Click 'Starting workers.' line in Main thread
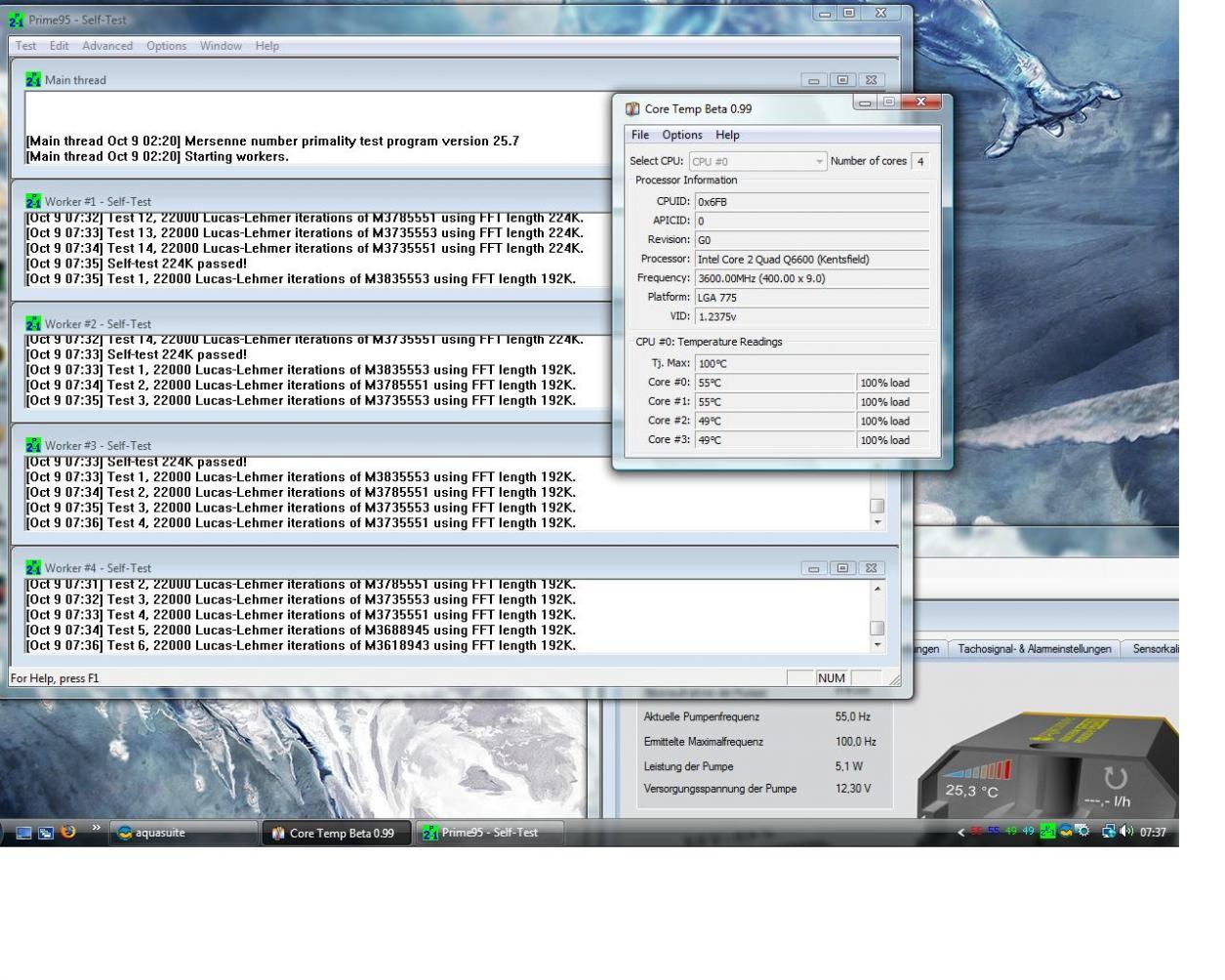 157,156
